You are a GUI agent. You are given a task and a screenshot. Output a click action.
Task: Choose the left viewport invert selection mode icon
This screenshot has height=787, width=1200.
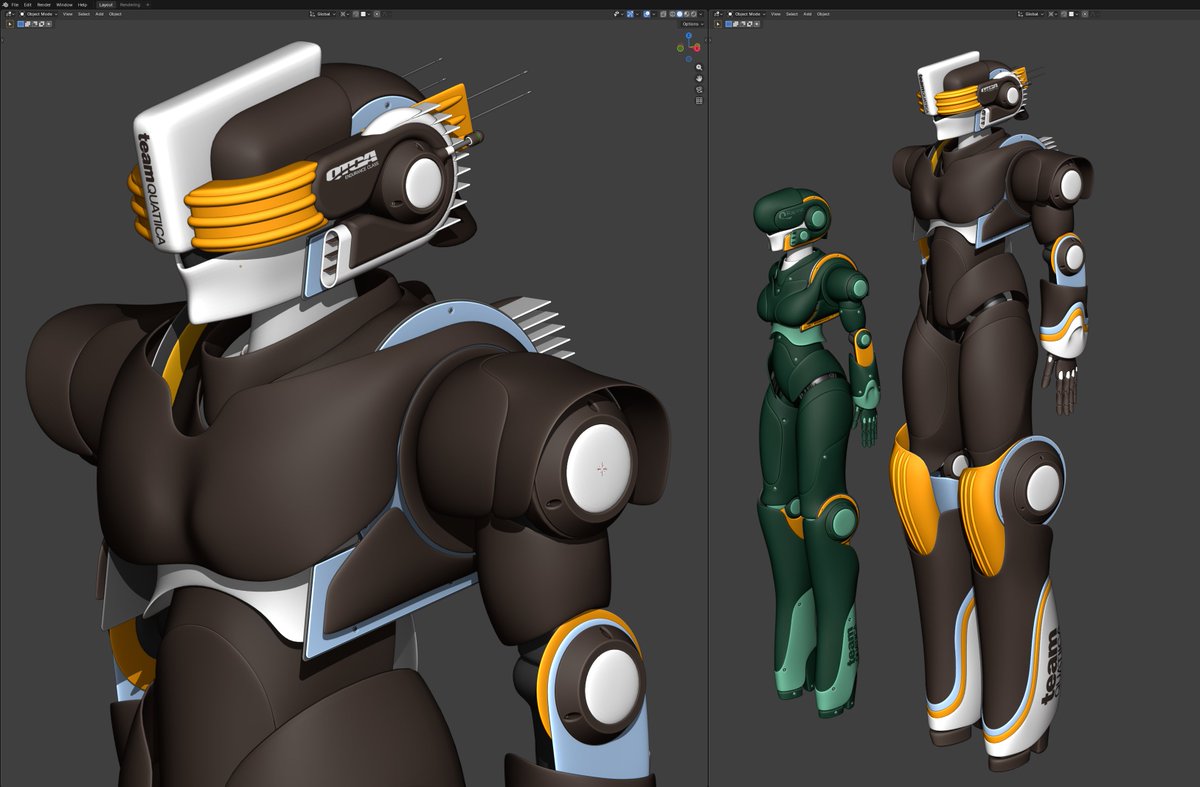42,24
